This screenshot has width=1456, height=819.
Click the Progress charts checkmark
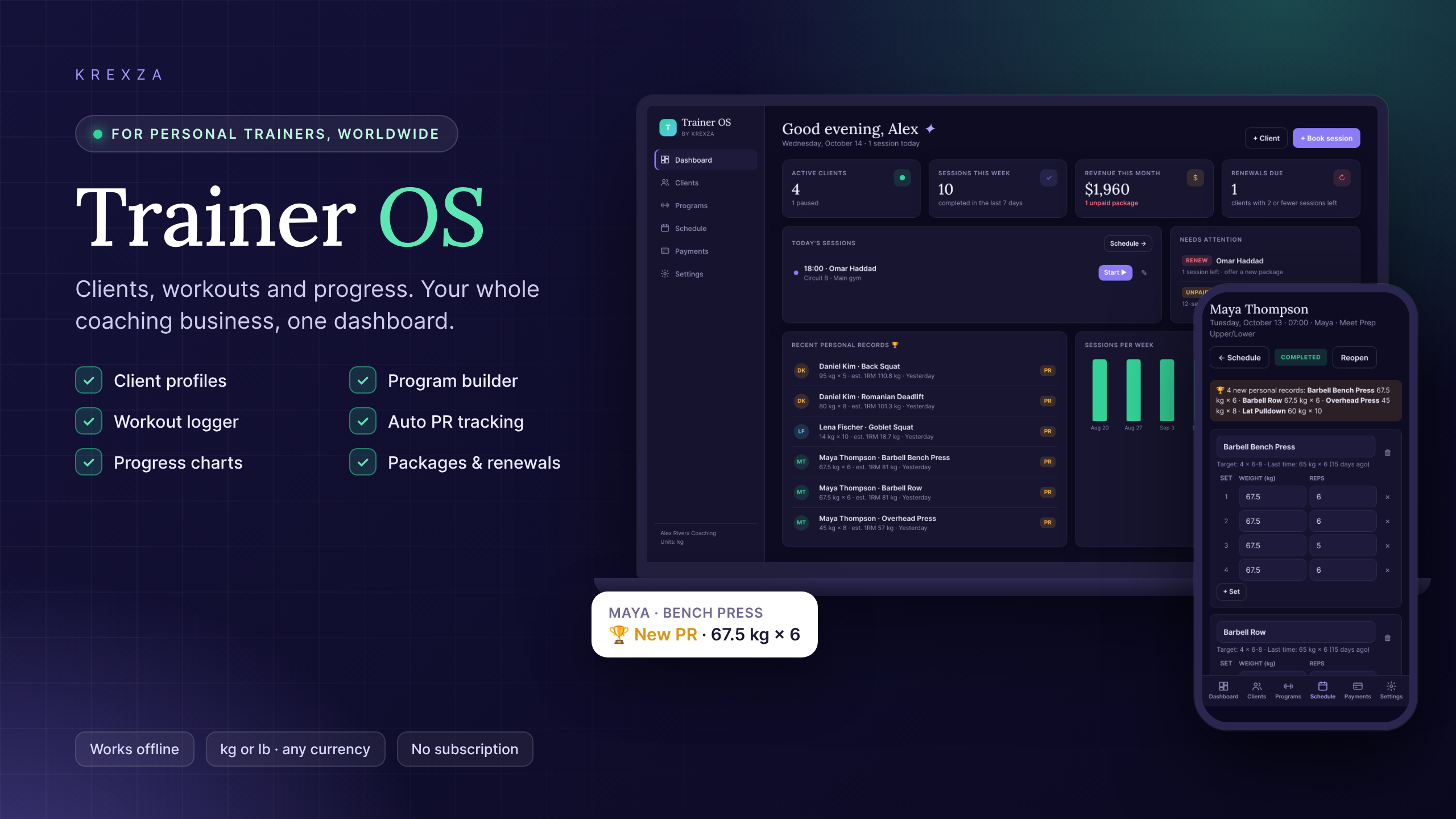89,462
